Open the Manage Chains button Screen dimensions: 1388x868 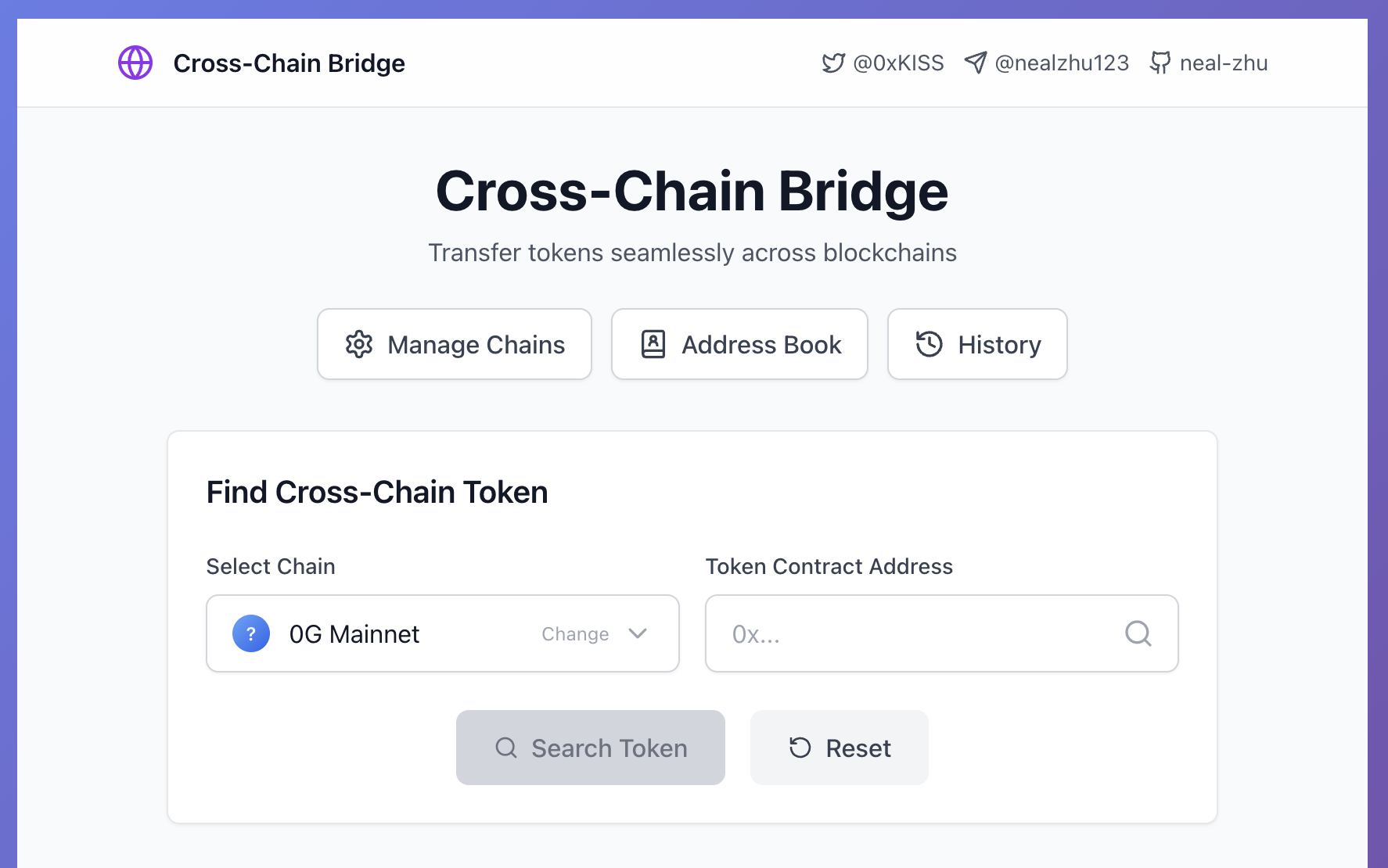[x=455, y=344]
